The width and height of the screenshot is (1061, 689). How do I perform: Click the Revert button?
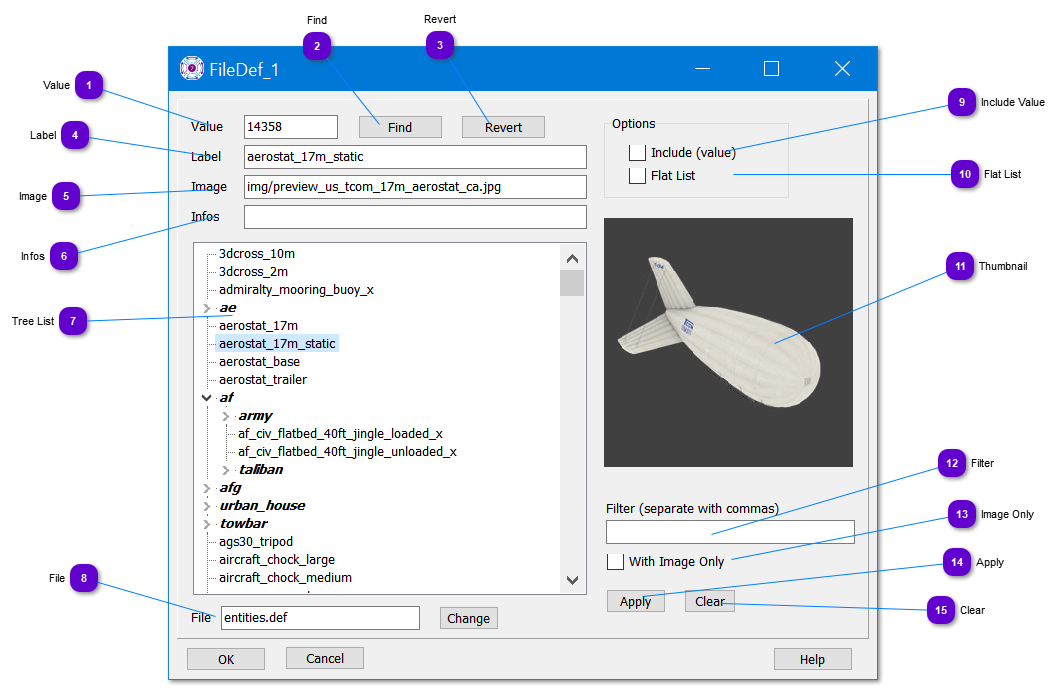tap(503, 127)
